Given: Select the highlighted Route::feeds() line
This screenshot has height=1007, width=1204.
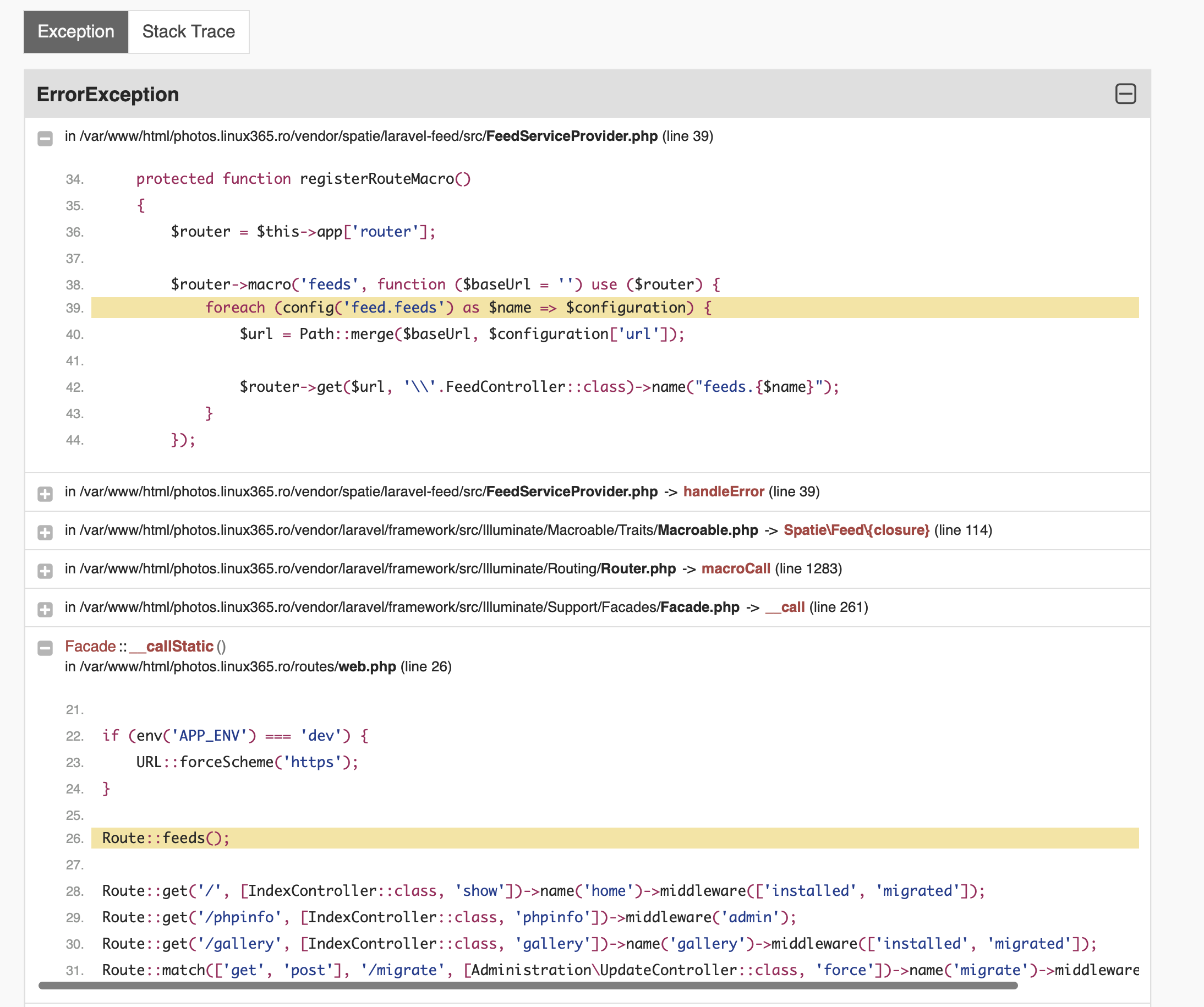Looking at the screenshot, I should coord(165,838).
